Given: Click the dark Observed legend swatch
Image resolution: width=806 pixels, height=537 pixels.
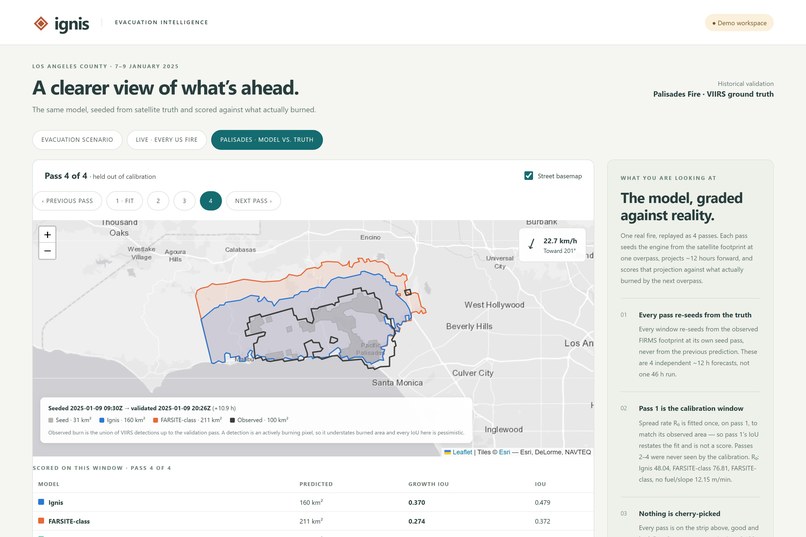Looking at the screenshot, I should click(232, 420).
